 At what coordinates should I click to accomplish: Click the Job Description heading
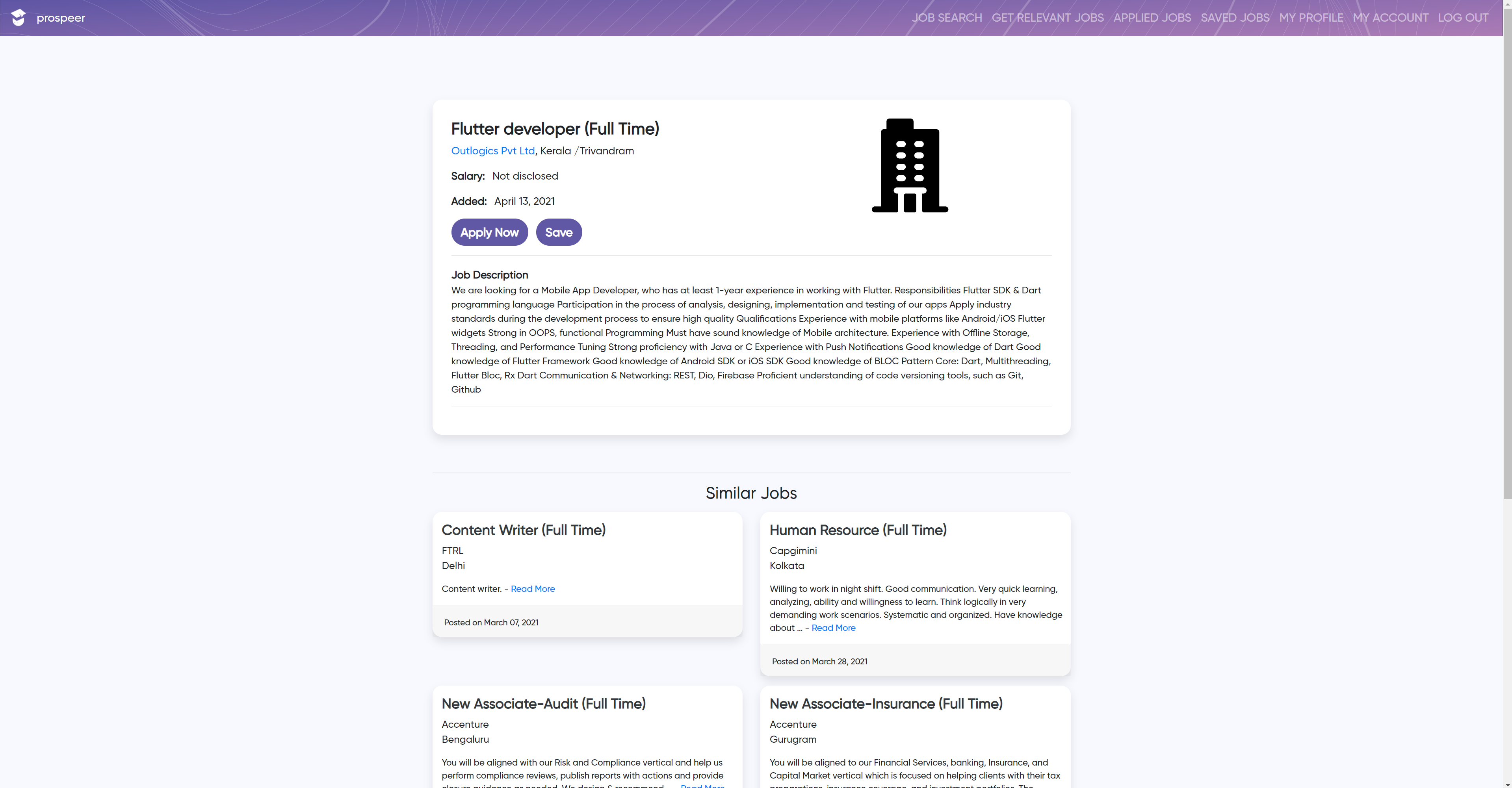click(490, 275)
